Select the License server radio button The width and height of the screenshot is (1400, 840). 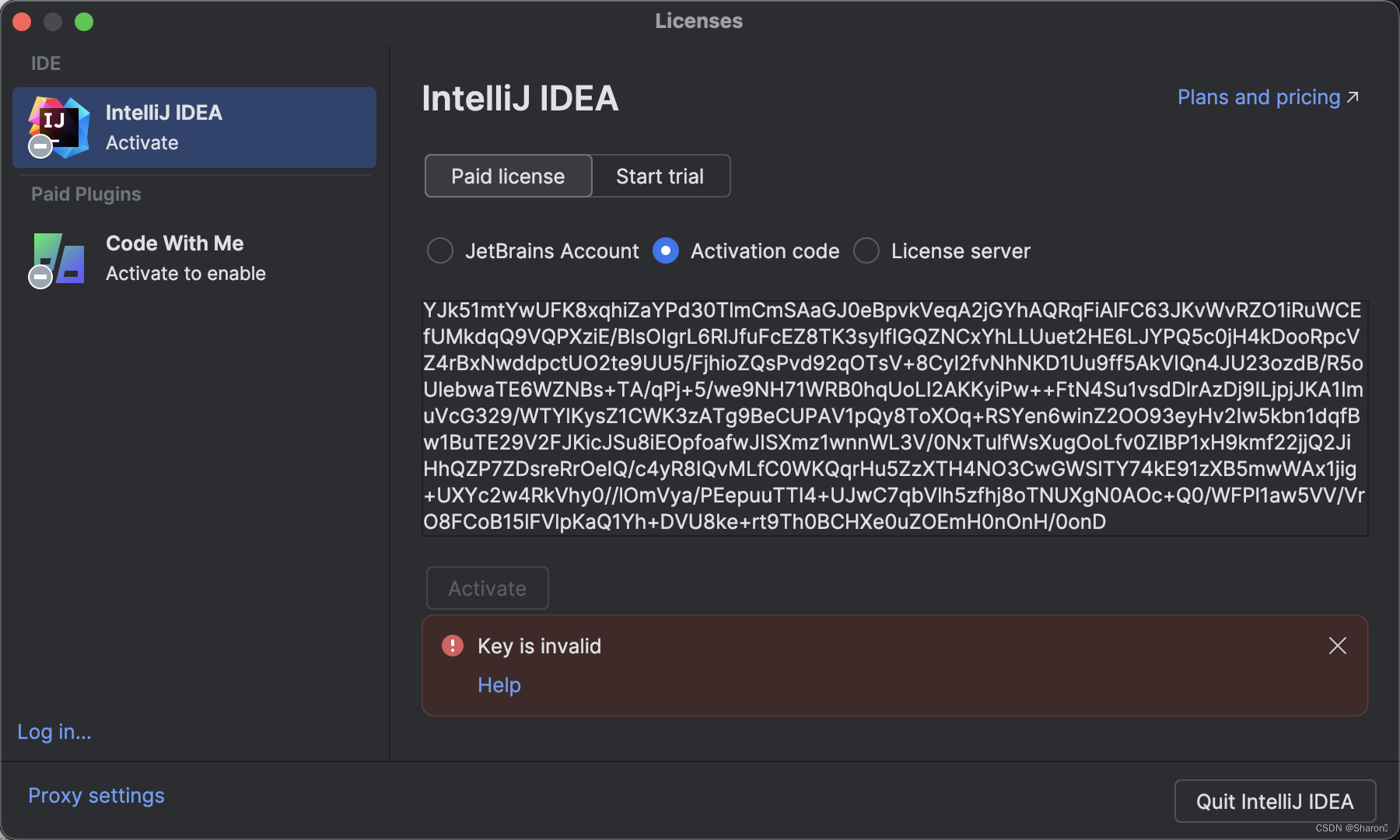pos(866,250)
